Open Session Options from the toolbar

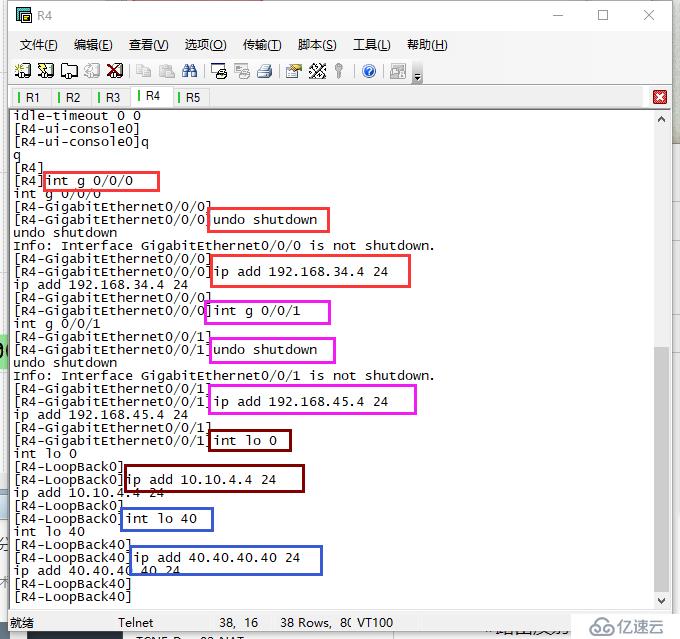tap(294, 71)
